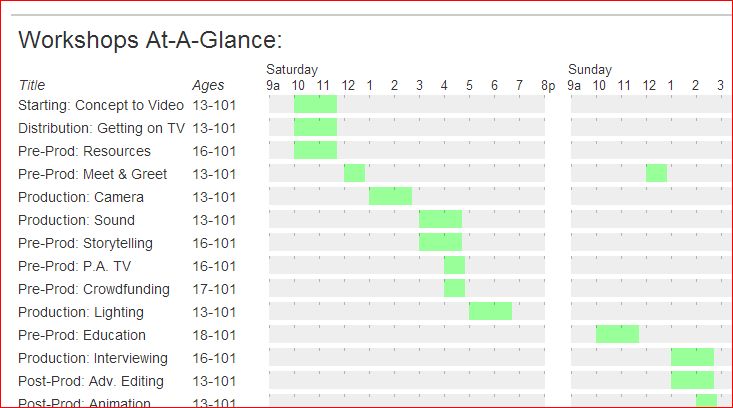Select Sunday Meet & Greet green block

tap(656, 173)
